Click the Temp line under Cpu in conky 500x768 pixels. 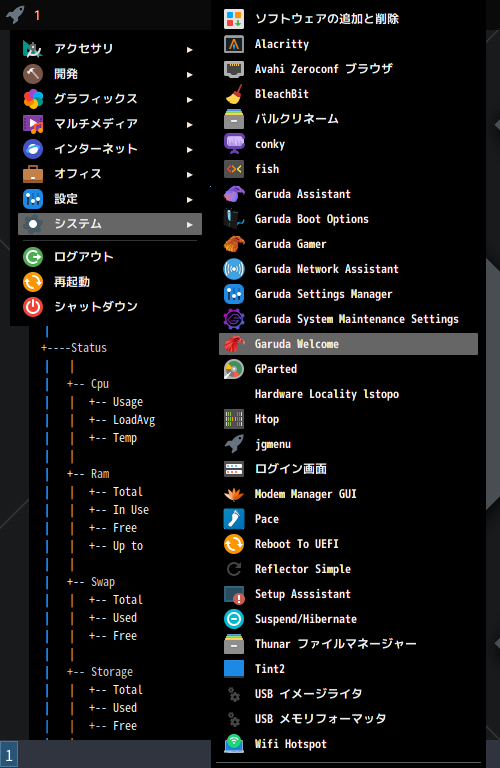tap(125, 438)
